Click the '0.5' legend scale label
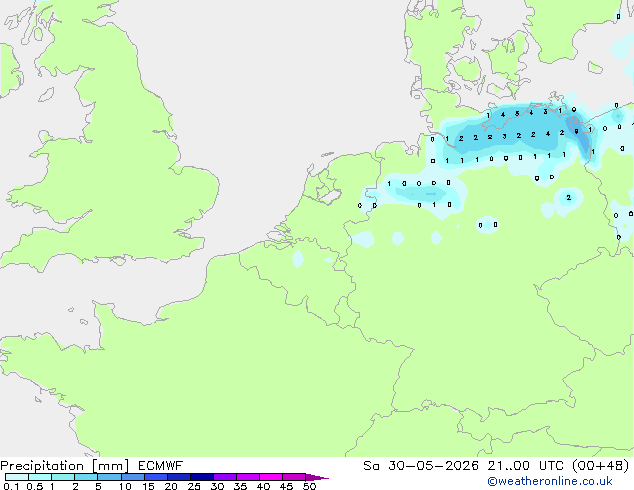The image size is (634, 490). coord(35,486)
